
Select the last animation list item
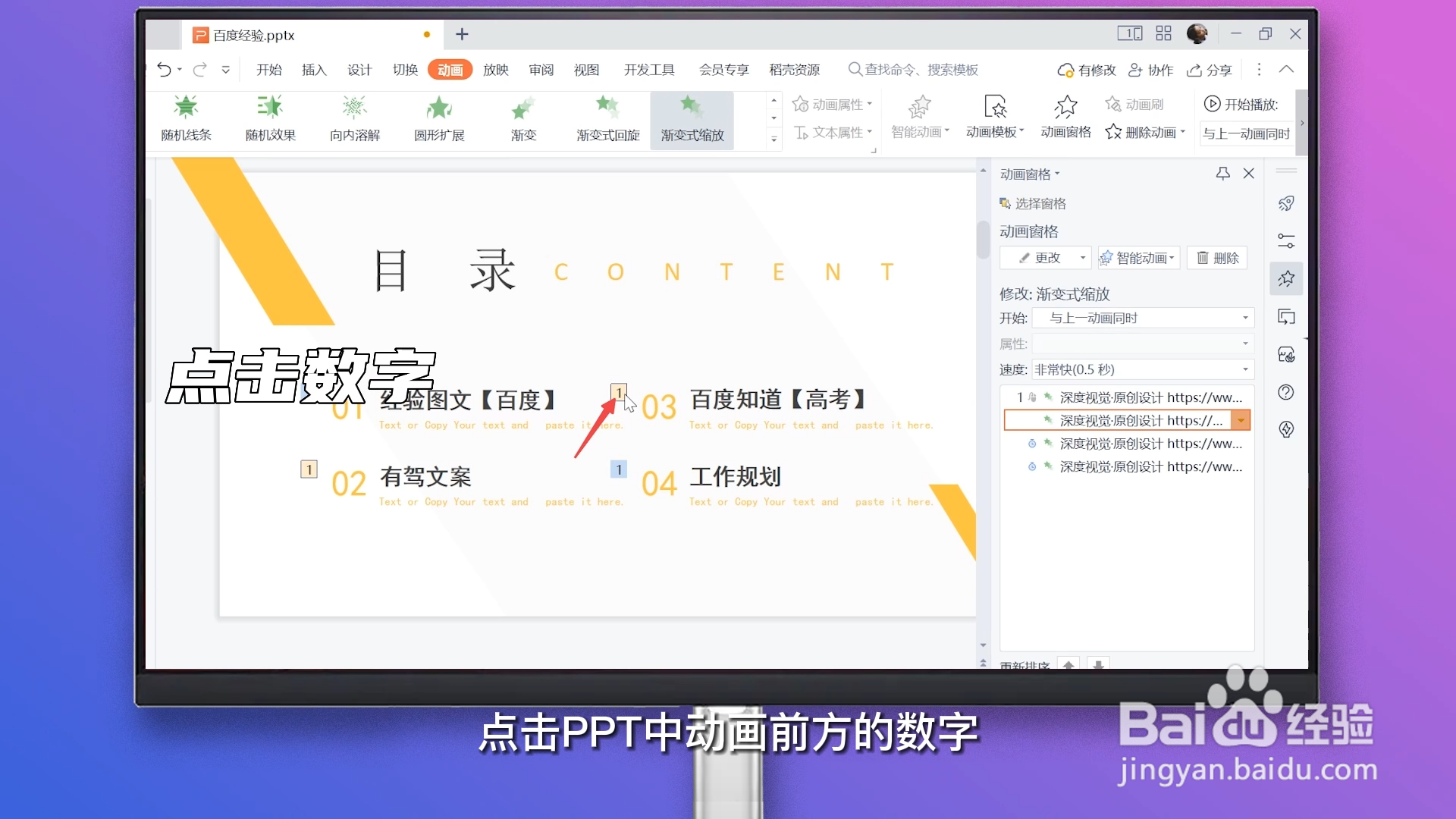[1127, 466]
